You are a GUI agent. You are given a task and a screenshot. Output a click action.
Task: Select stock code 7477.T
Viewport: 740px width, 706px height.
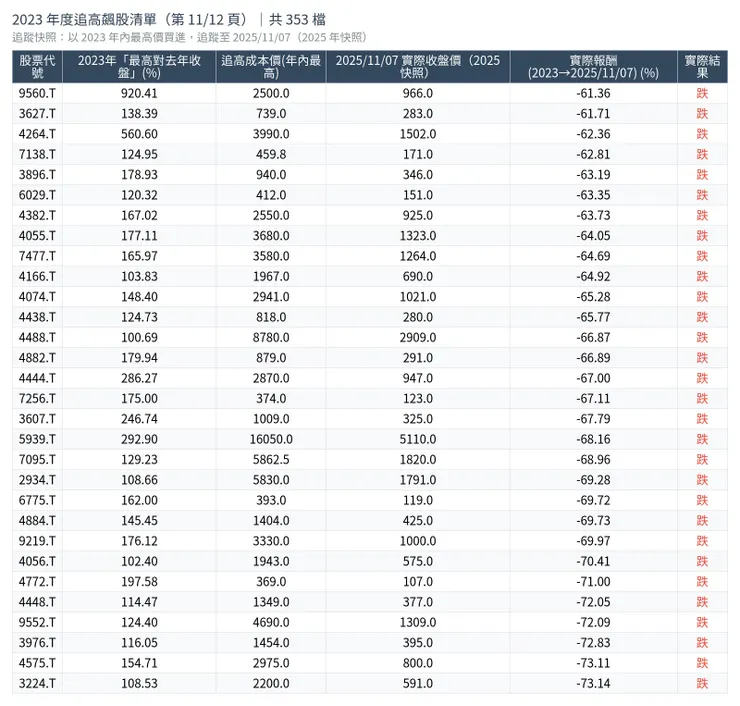point(37,256)
